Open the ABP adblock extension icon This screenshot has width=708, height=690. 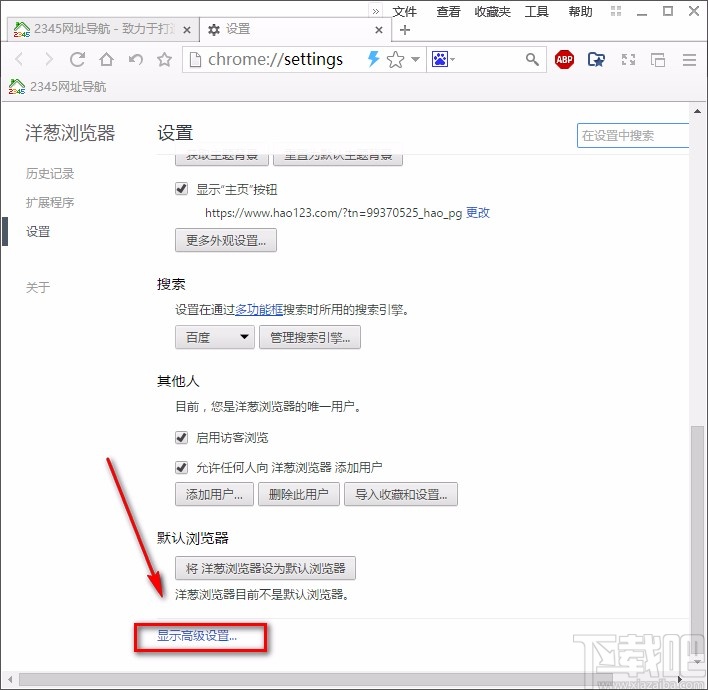click(564, 59)
